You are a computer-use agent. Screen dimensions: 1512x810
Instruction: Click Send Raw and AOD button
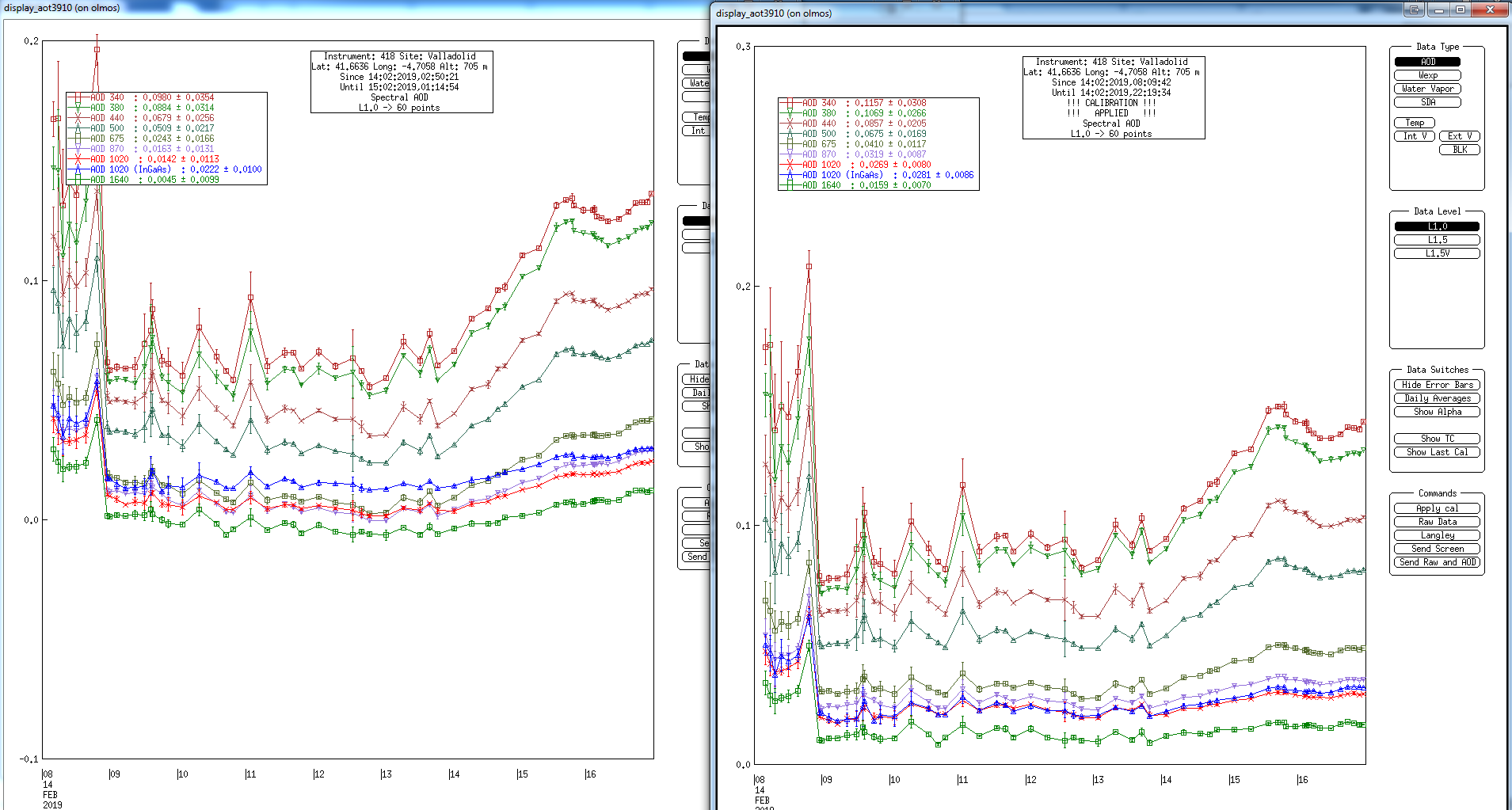point(1437,562)
